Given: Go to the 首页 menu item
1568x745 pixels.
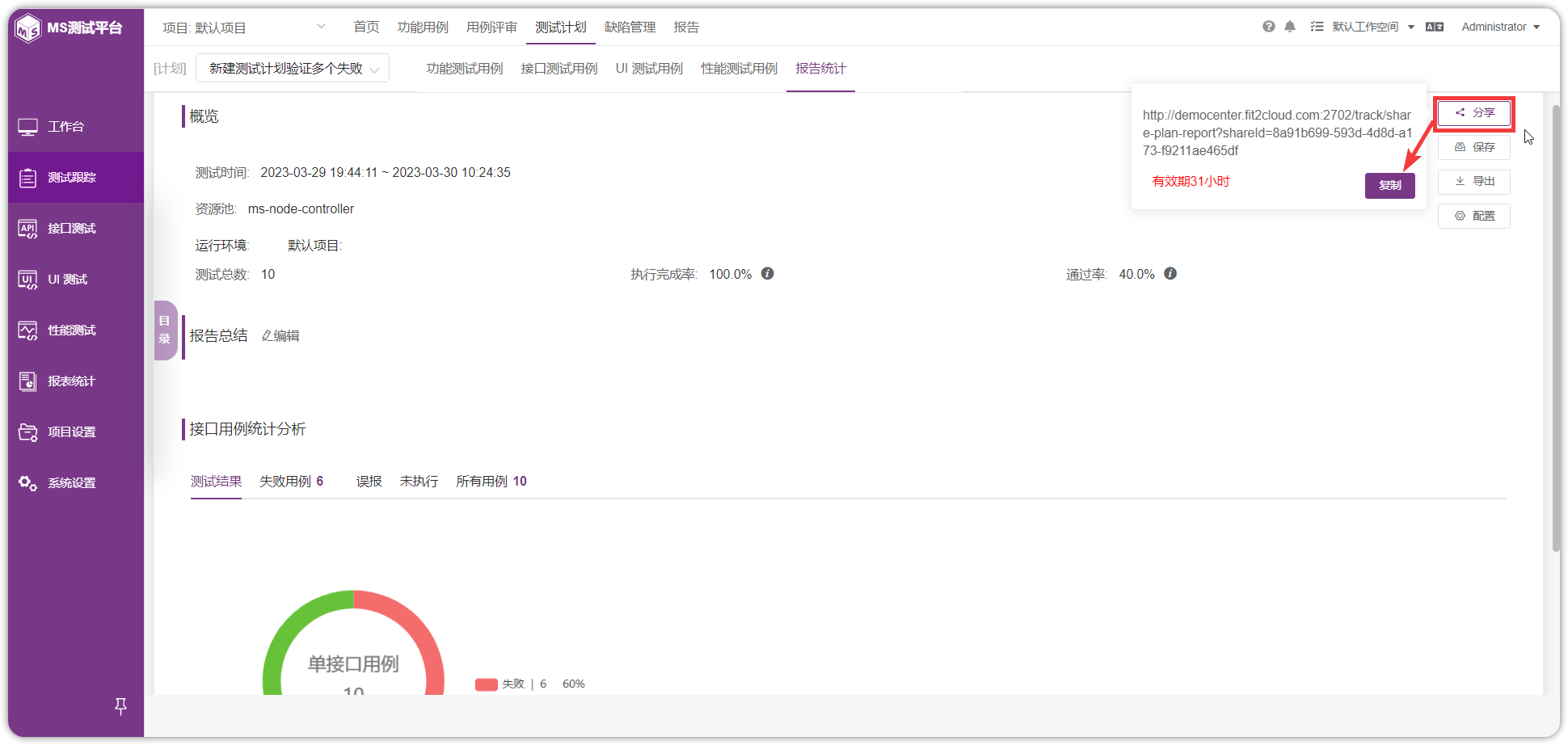Looking at the screenshot, I should pos(366,27).
